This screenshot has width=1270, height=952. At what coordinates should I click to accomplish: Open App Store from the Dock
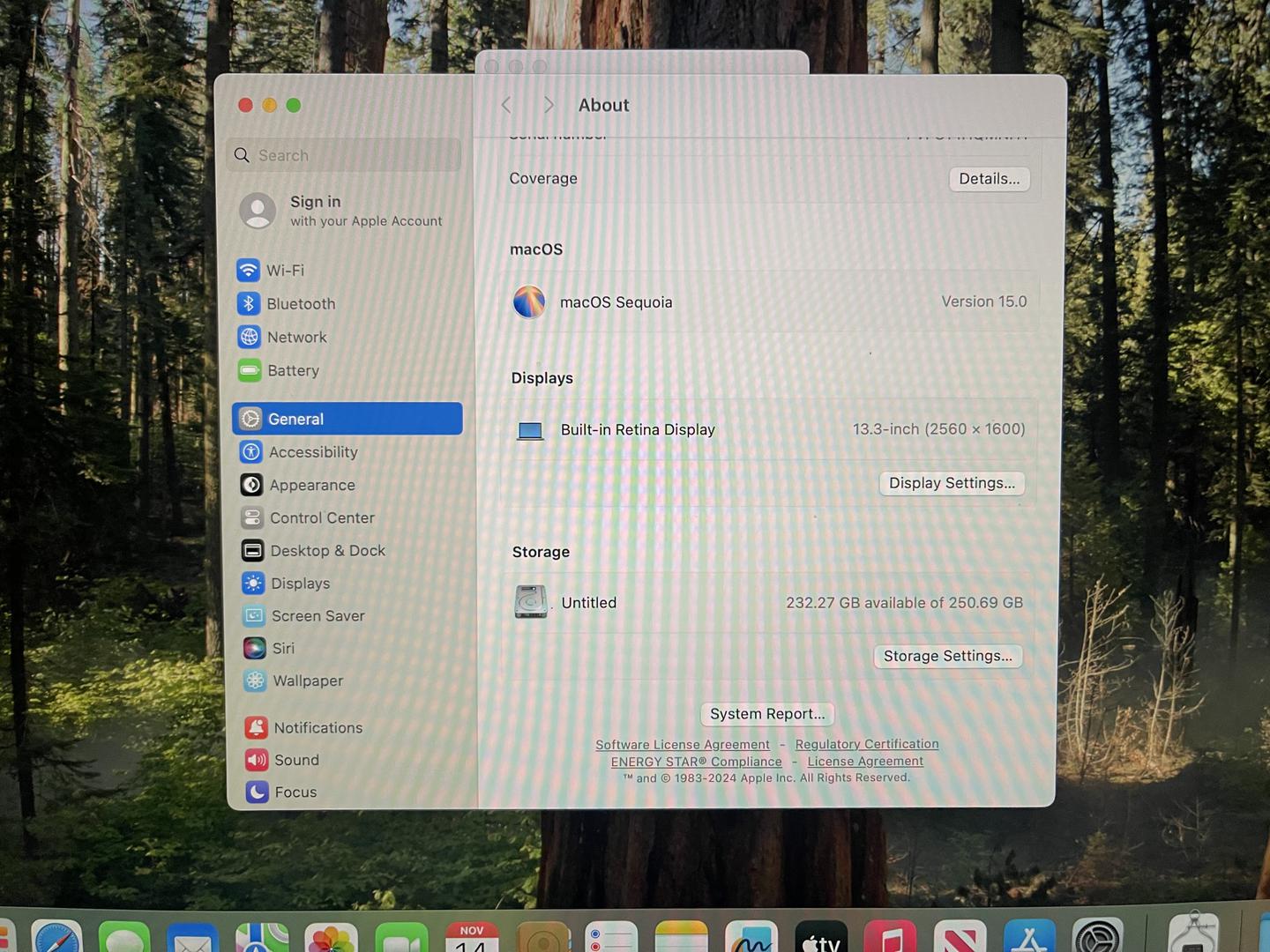[1028, 938]
